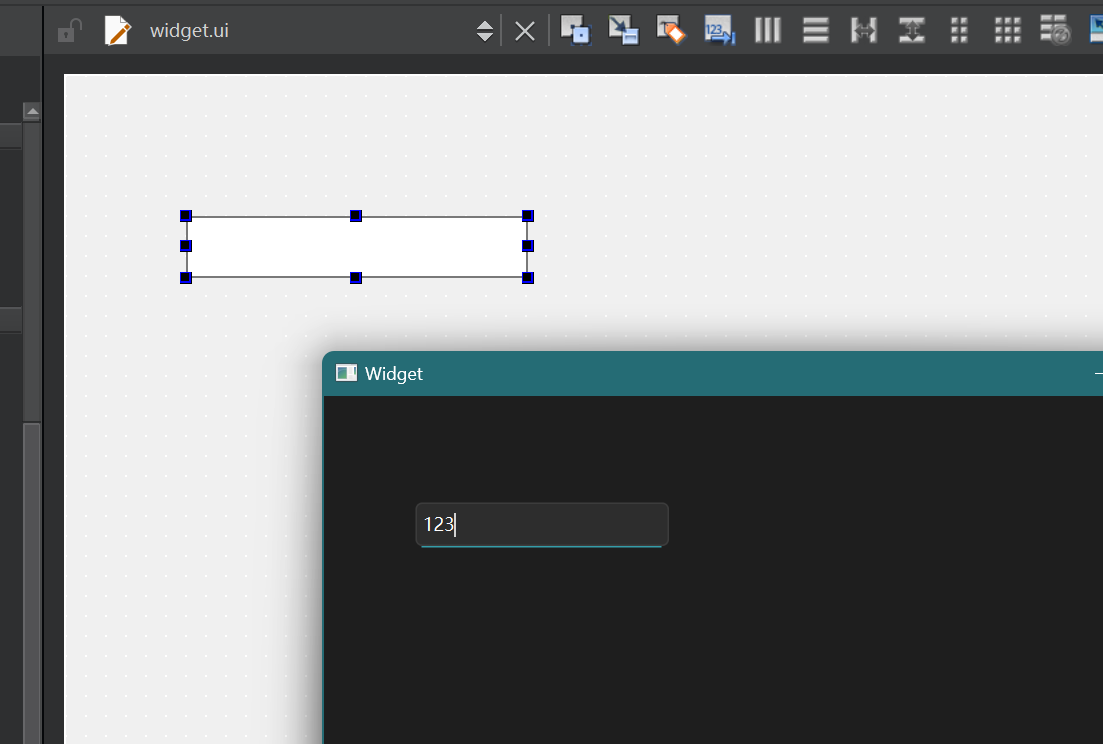The height and width of the screenshot is (744, 1103).
Task: Lay out vertically in splitter
Action: click(911, 30)
